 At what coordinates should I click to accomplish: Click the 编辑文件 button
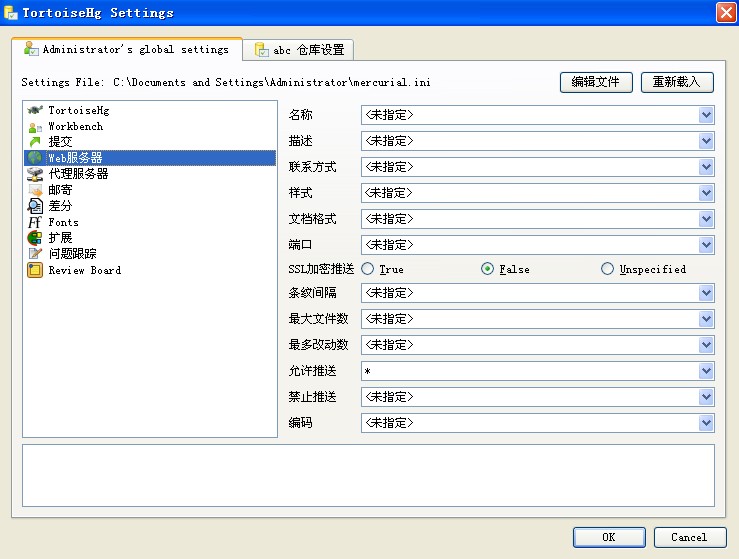[x=596, y=82]
